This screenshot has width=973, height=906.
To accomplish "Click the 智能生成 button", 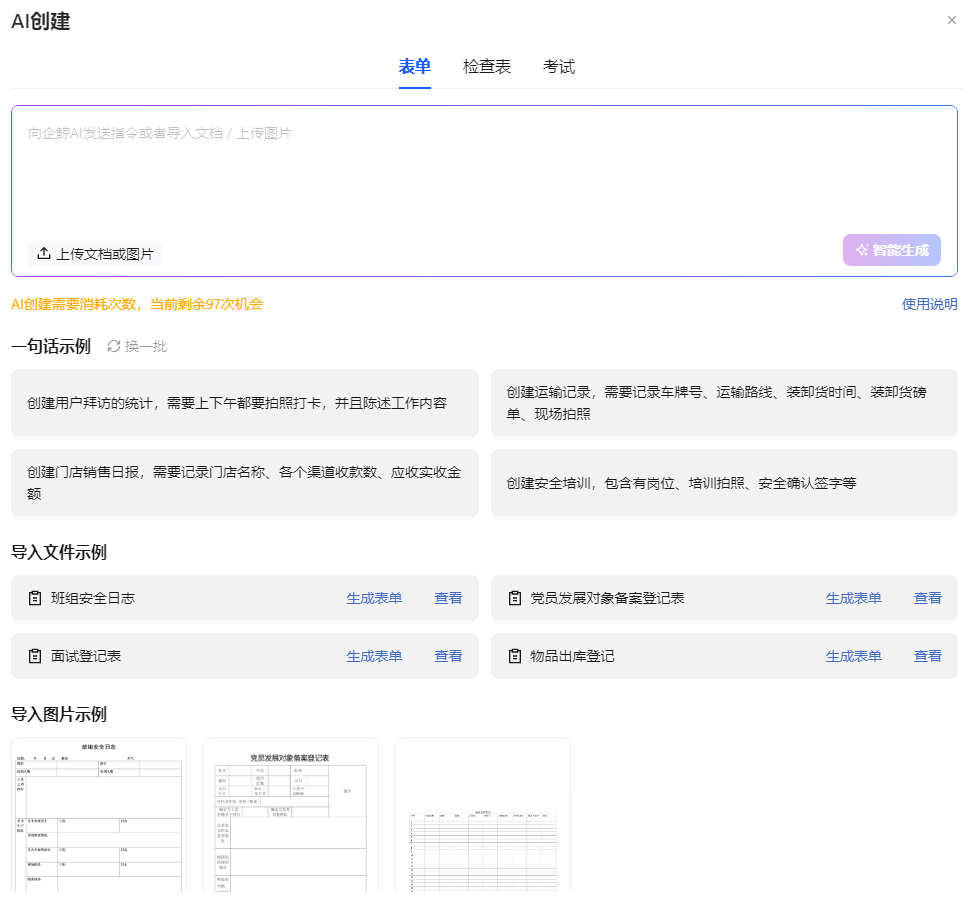I will (x=892, y=250).
